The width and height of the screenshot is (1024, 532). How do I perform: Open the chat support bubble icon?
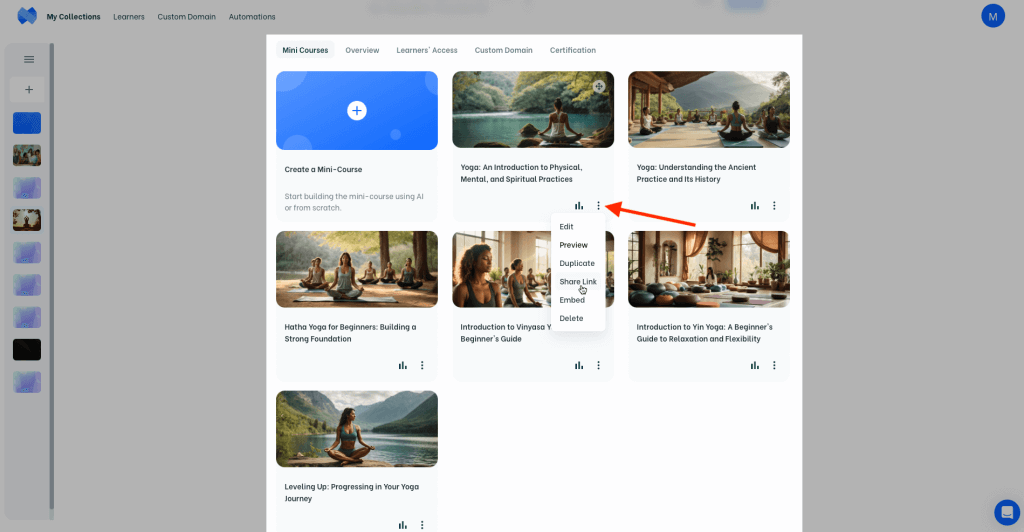point(1006,512)
